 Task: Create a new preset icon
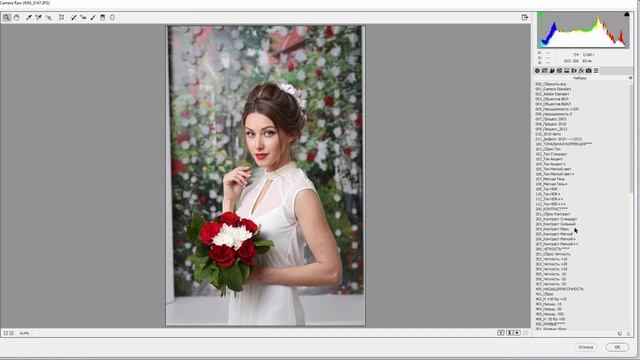pyautogui.click(x=620, y=333)
